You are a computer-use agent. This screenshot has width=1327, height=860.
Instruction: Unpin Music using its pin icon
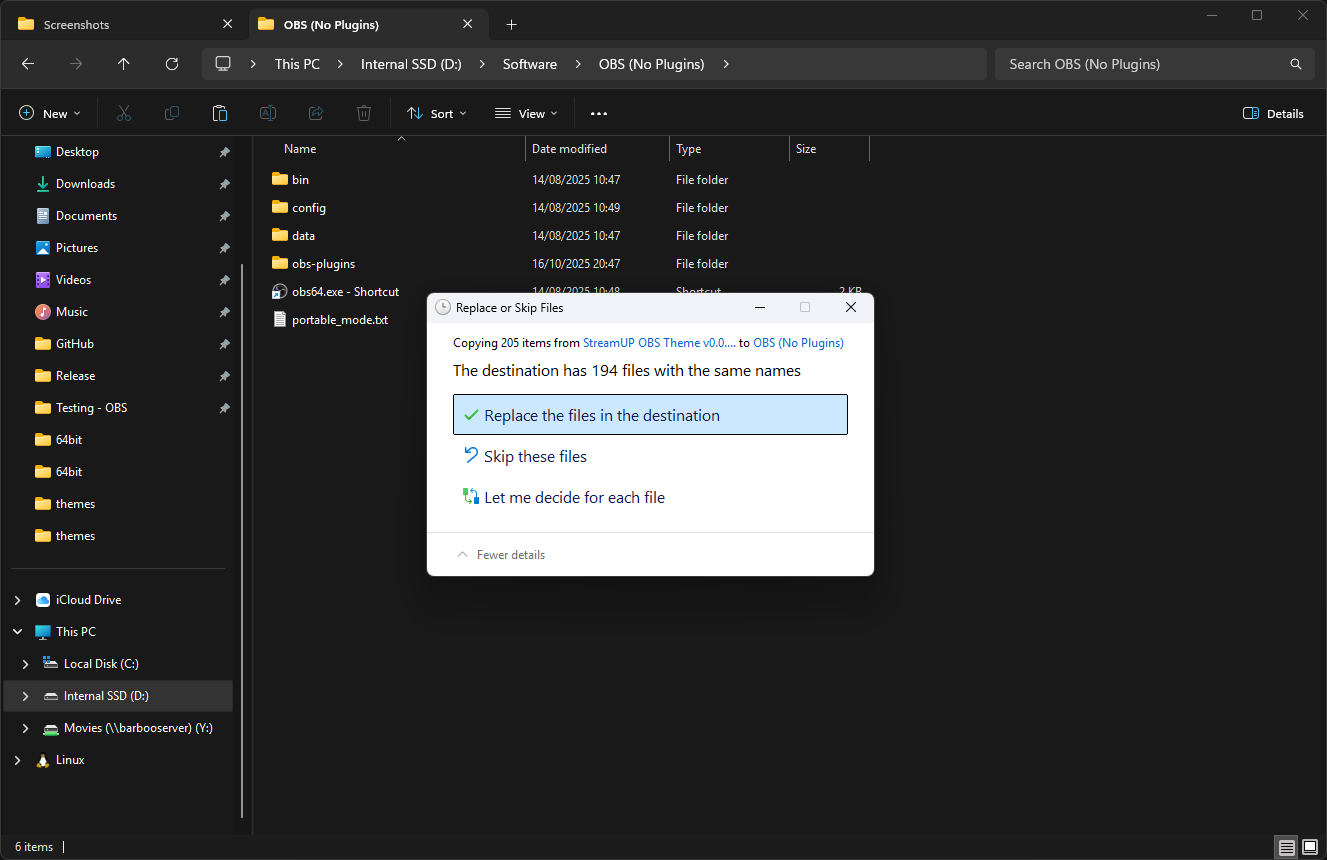click(x=224, y=312)
